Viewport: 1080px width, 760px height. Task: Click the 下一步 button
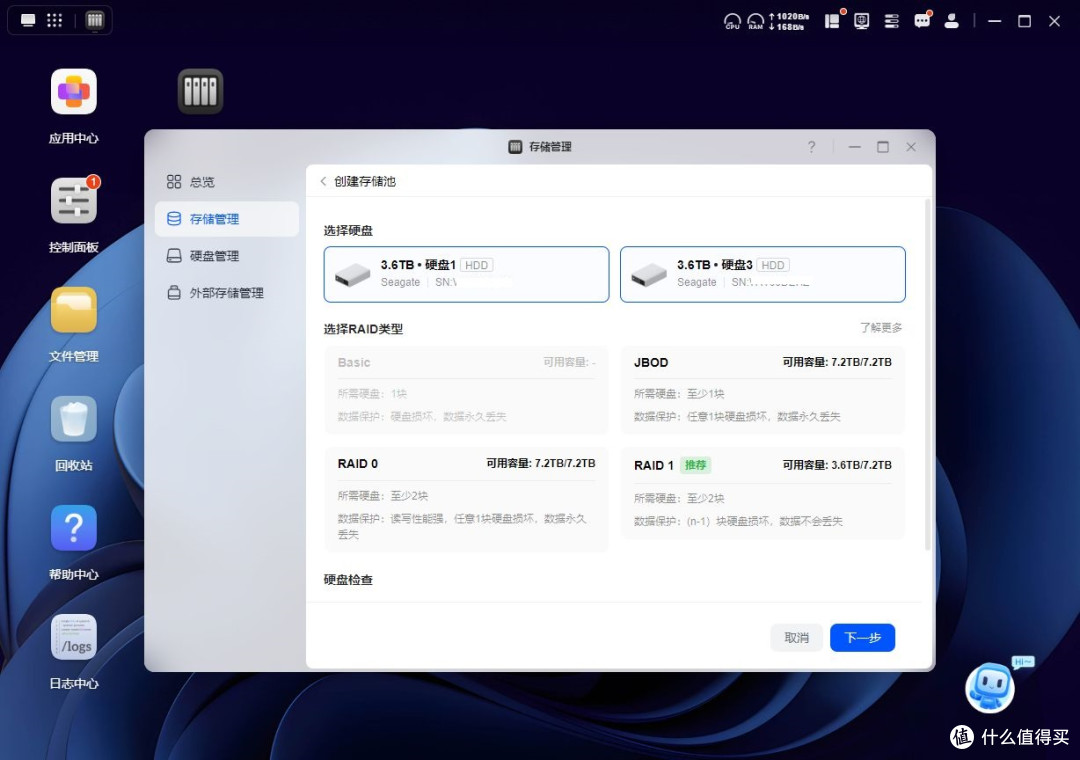coord(862,638)
